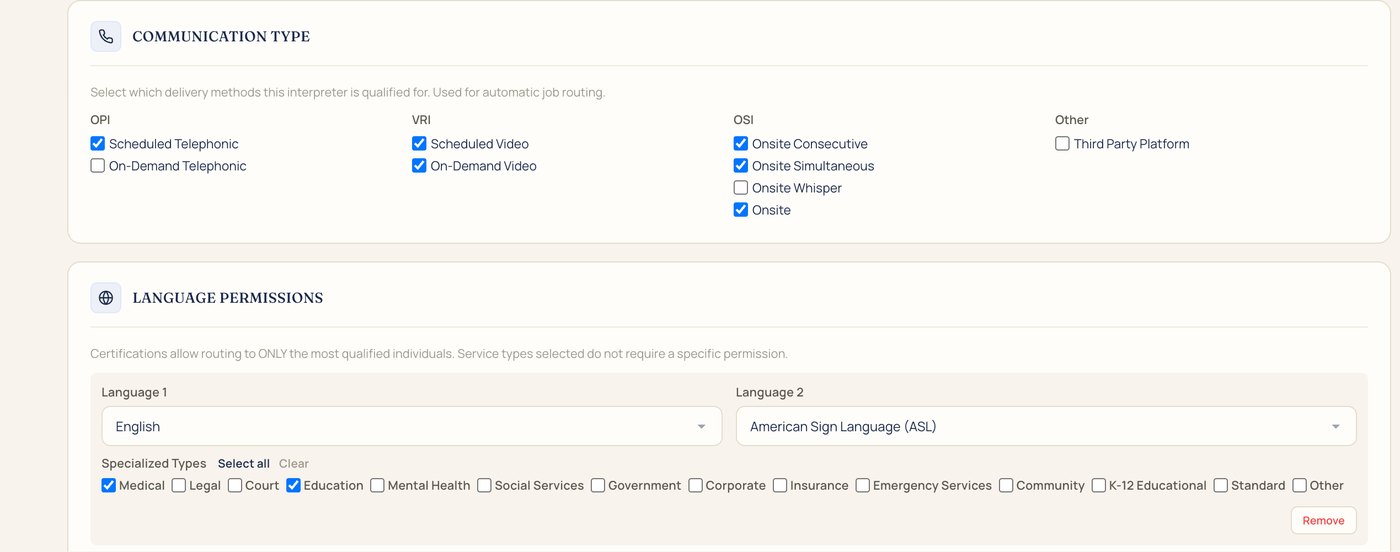Enable On-Demand Telephonic checkbox
Screen dimensions: 1400x552
click(98, 166)
